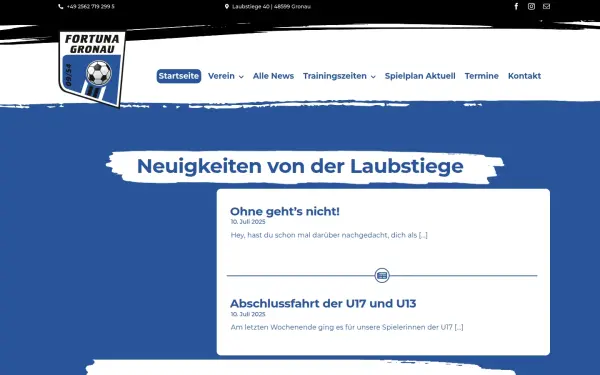Open article 'Abschlussfahrt der U17 und U13'
The width and height of the screenshot is (600, 375).
tap(323, 303)
